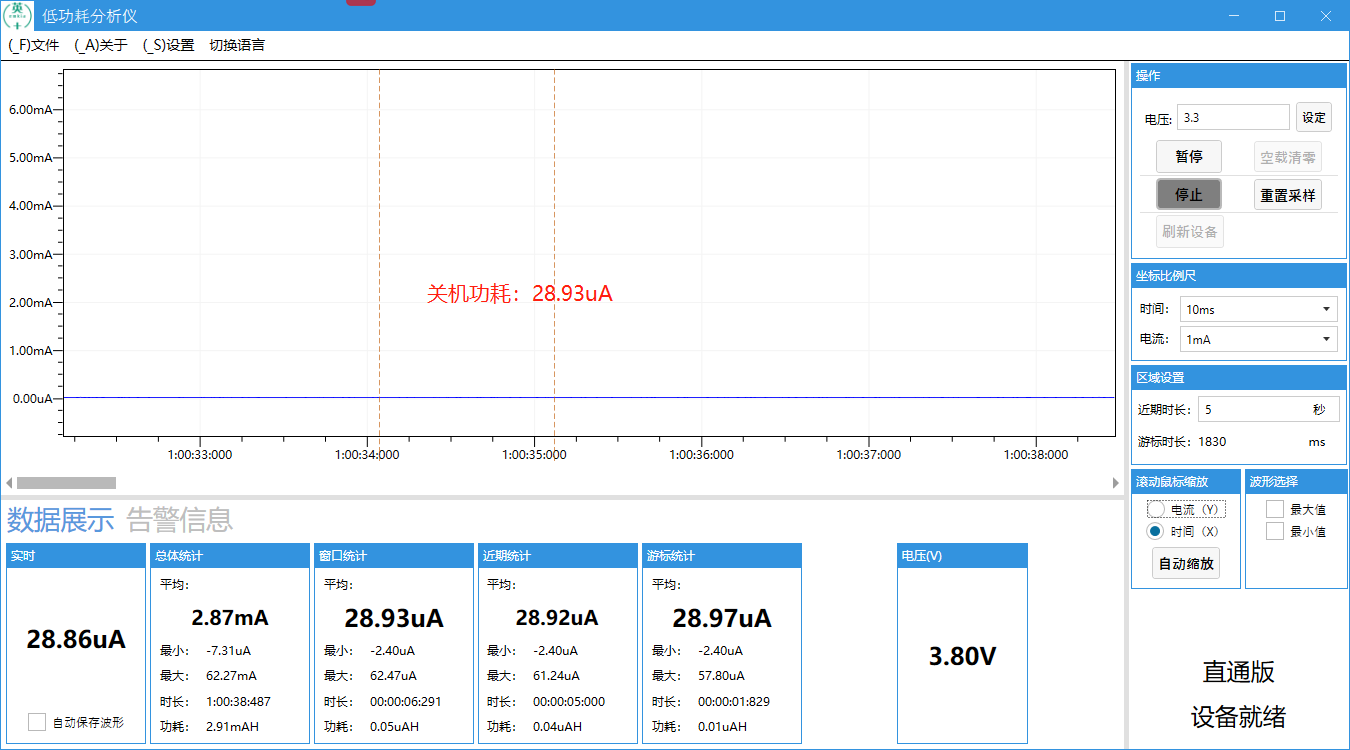
Task: Enable the 最小值 waveform checkbox
Action: (x=1275, y=531)
